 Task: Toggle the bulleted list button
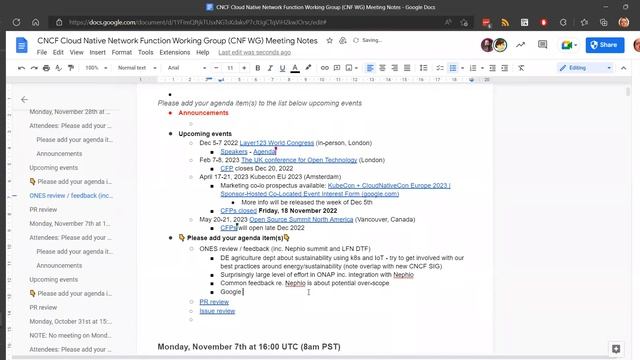tap(453, 68)
